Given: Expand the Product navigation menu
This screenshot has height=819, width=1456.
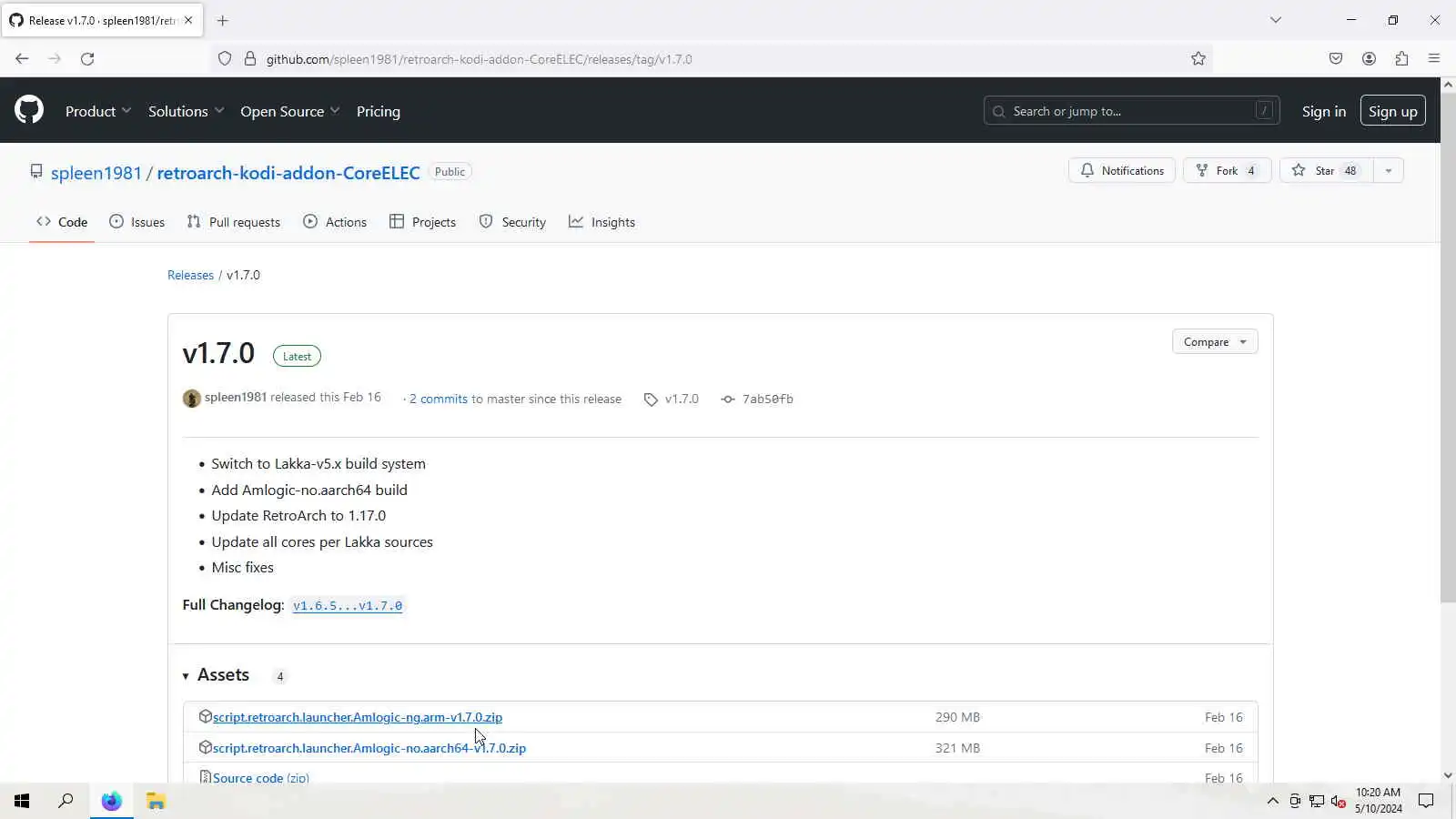Looking at the screenshot, I should [x=98, y=111].
